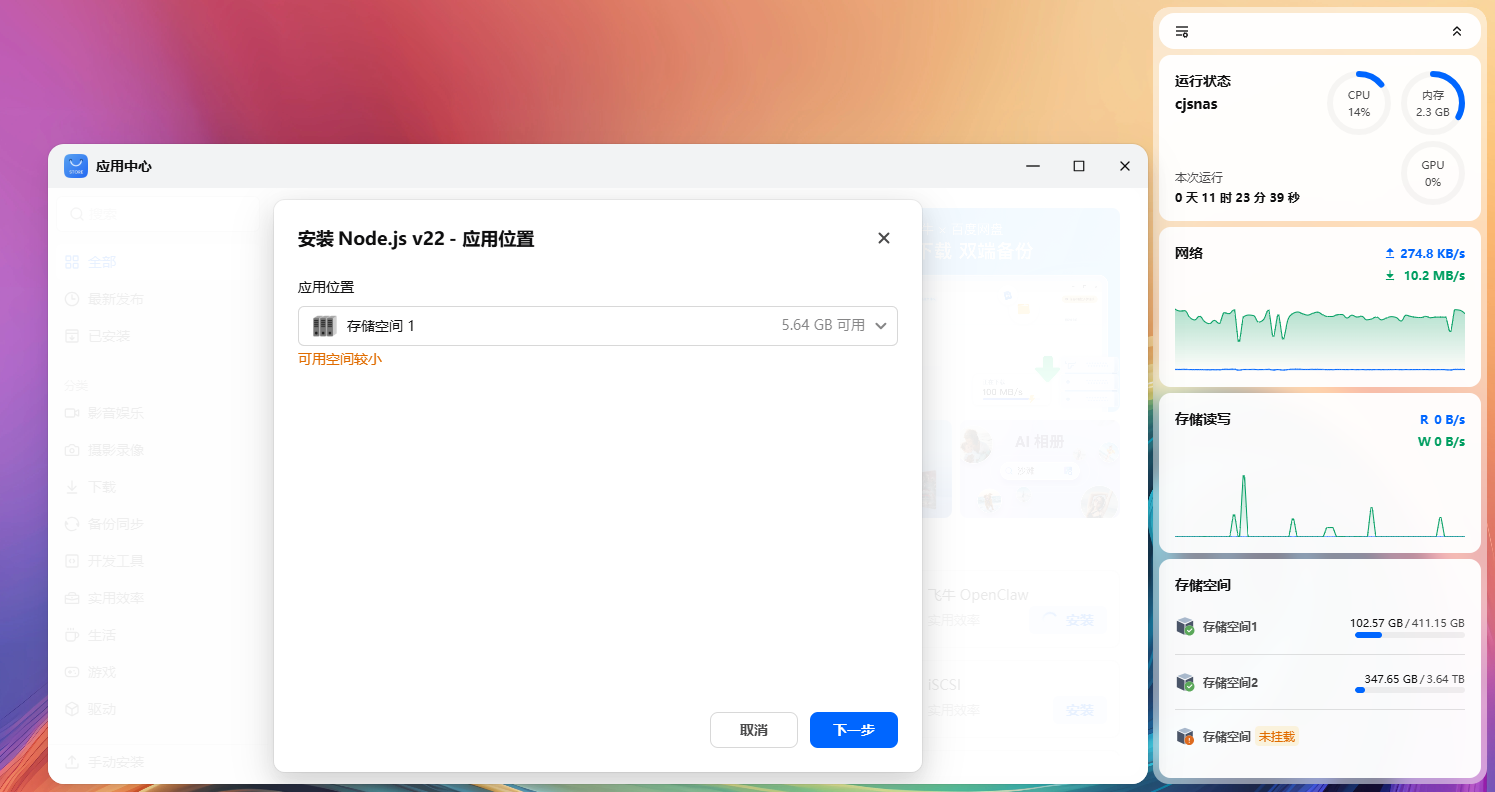Click 下一步 to continue installation
1495x792 pixels.
(854, 730)
